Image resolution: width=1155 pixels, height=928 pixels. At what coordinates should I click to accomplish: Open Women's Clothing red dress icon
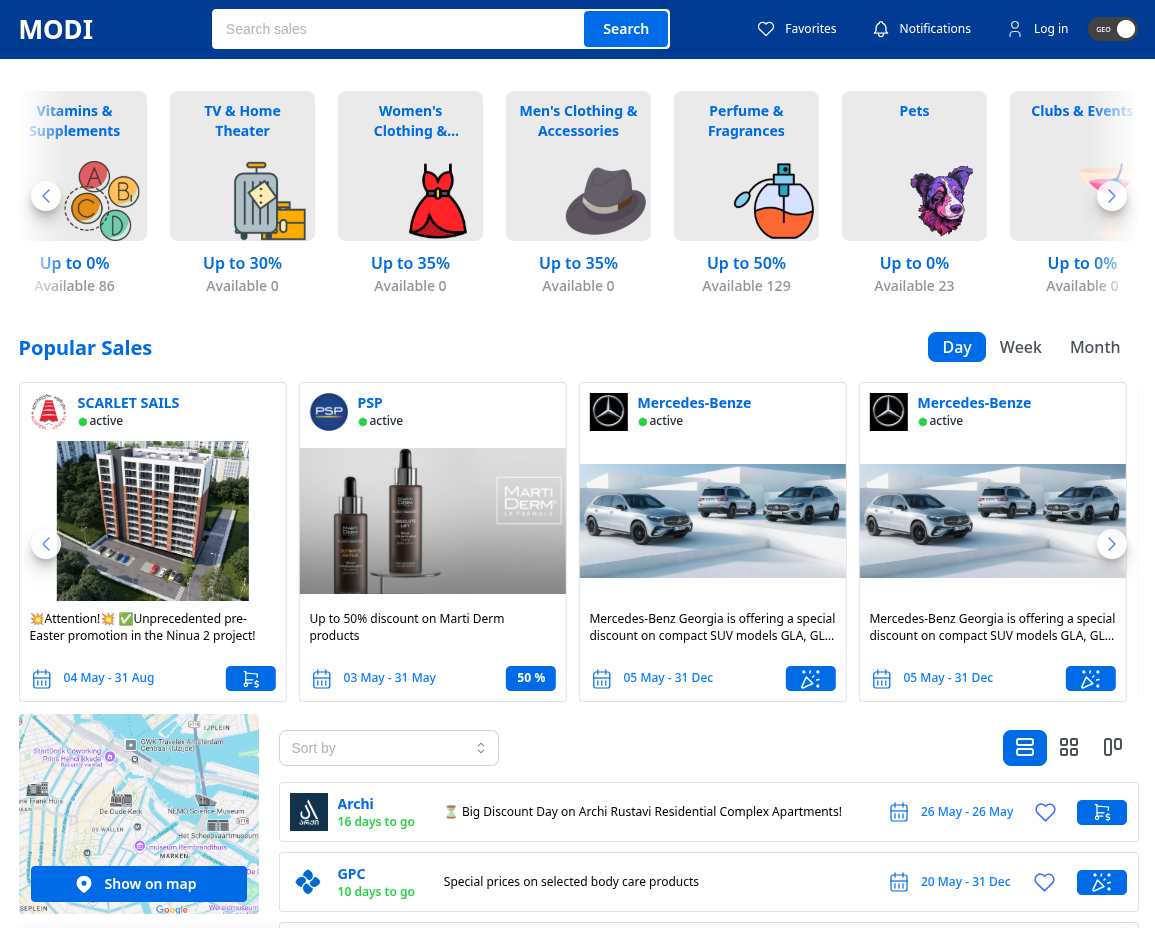[x=438, y=201]
